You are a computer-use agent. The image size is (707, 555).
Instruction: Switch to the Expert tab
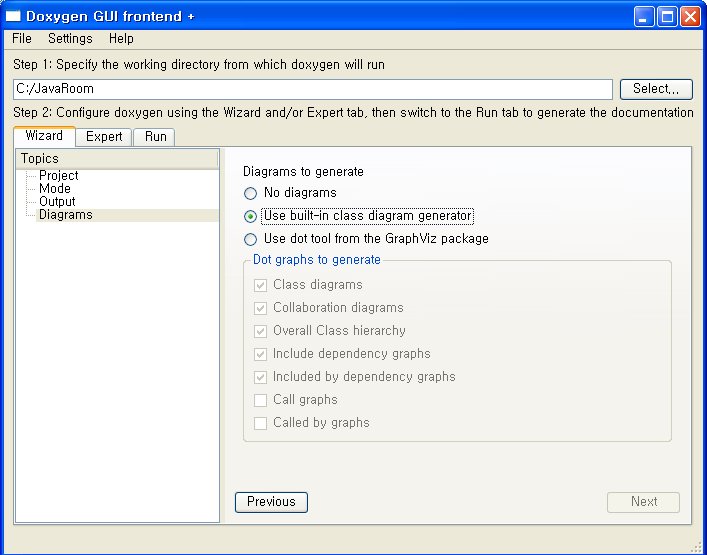104,137
